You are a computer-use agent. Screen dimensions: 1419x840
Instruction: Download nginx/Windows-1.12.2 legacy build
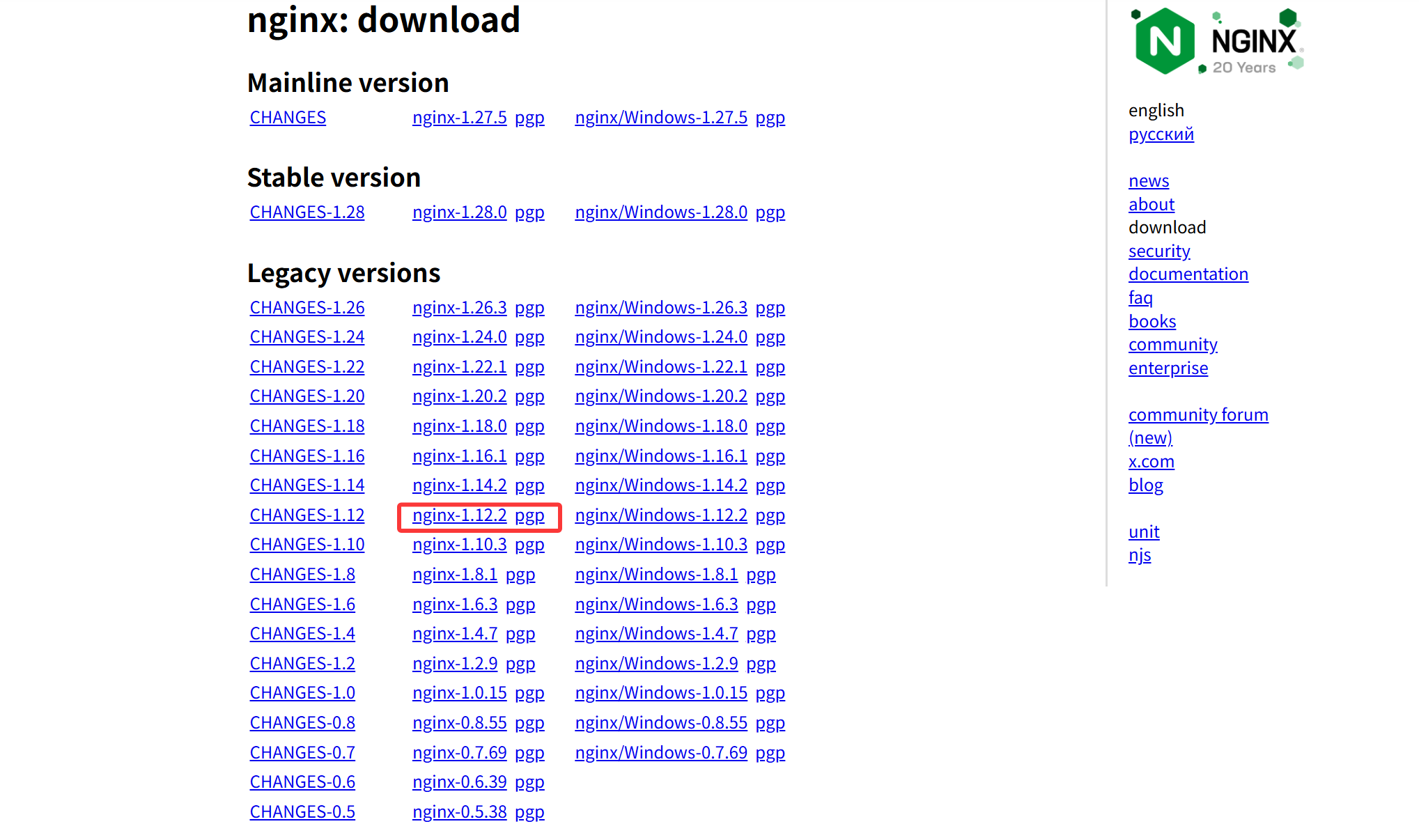tap(660, 515)
